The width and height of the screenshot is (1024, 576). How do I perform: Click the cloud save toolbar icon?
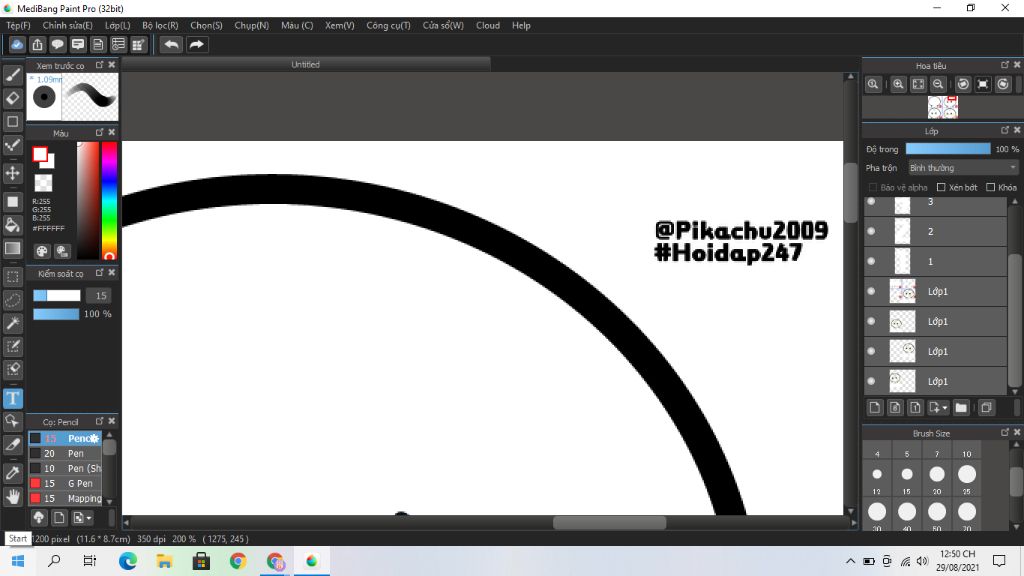17,44
